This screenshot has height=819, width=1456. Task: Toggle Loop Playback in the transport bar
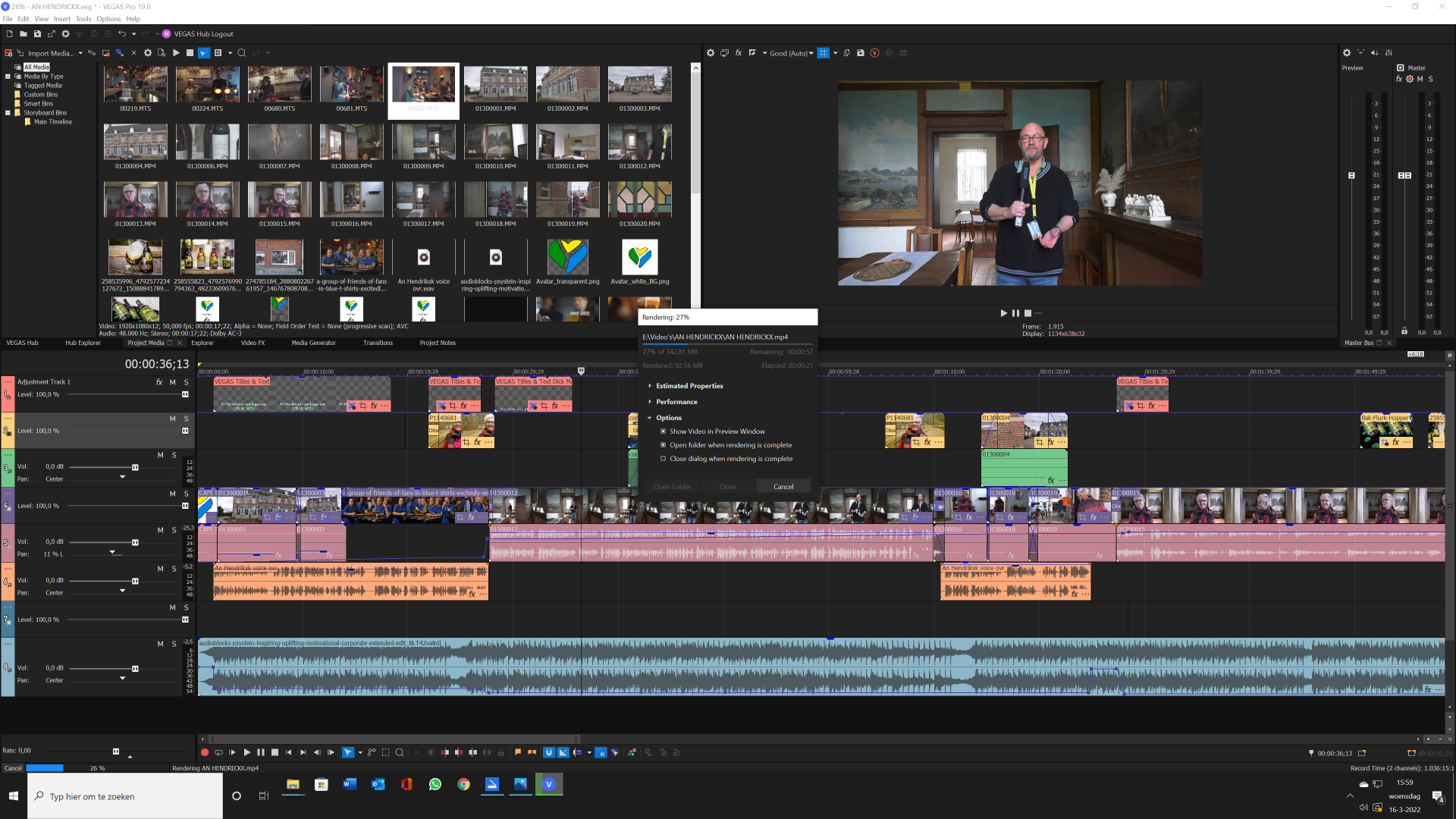point(219,753)
